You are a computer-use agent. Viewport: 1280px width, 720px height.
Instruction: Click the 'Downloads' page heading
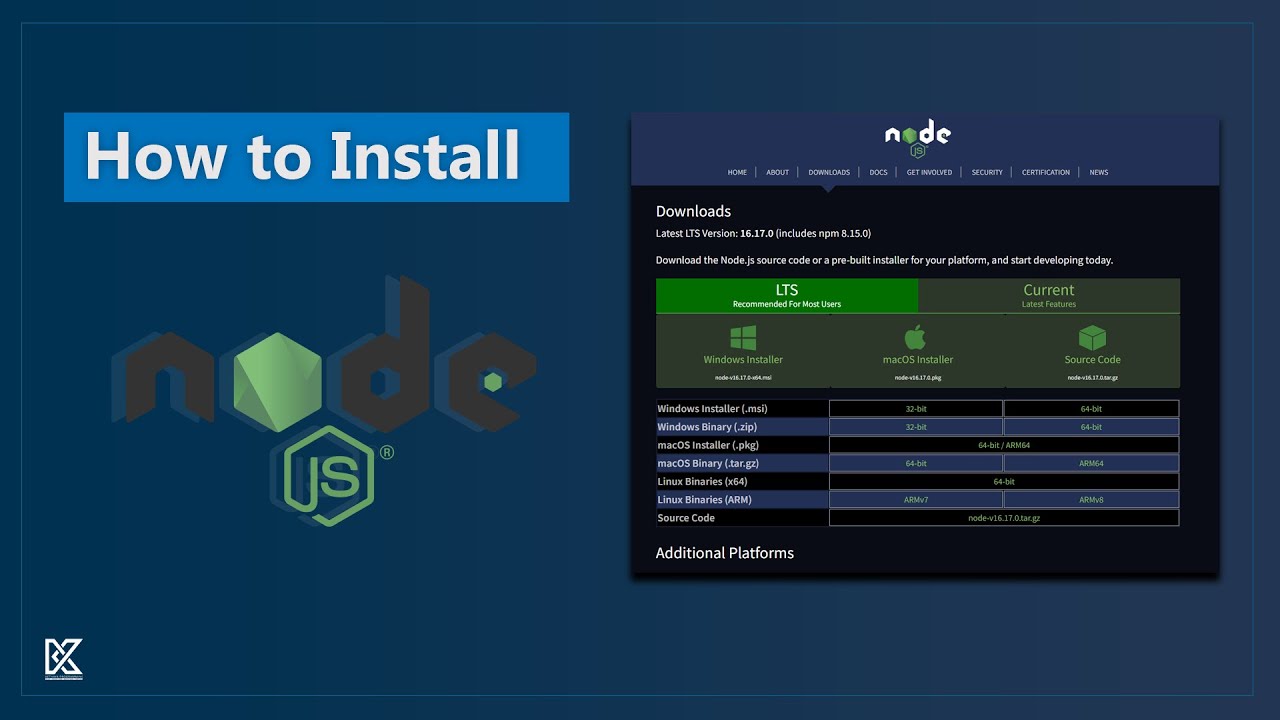click(693, 211)
